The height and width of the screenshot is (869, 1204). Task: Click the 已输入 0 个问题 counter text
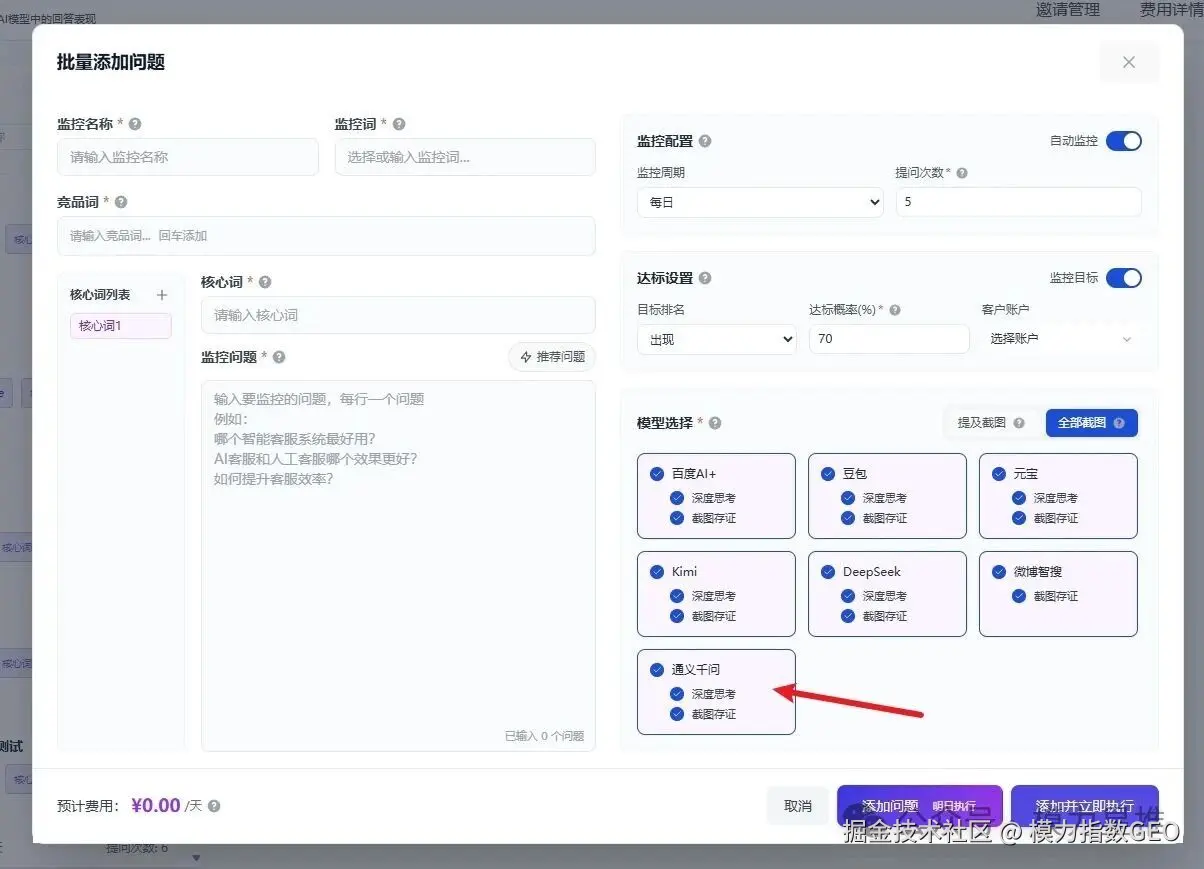(544, 736)
